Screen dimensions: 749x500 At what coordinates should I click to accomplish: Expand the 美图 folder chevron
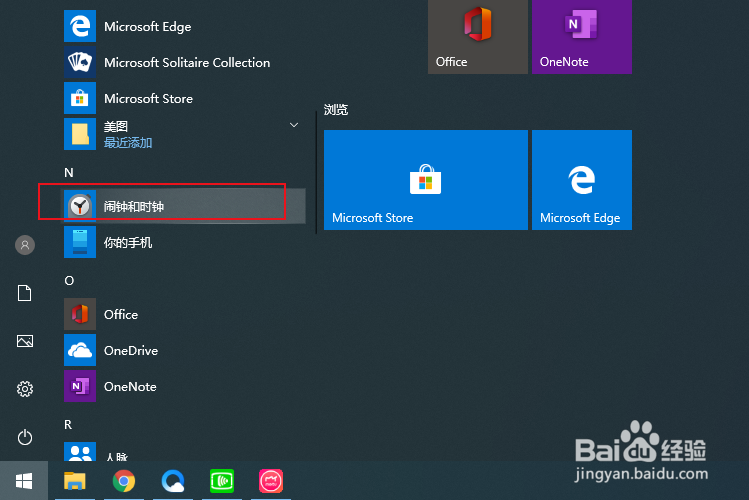[x=294, y=125]
